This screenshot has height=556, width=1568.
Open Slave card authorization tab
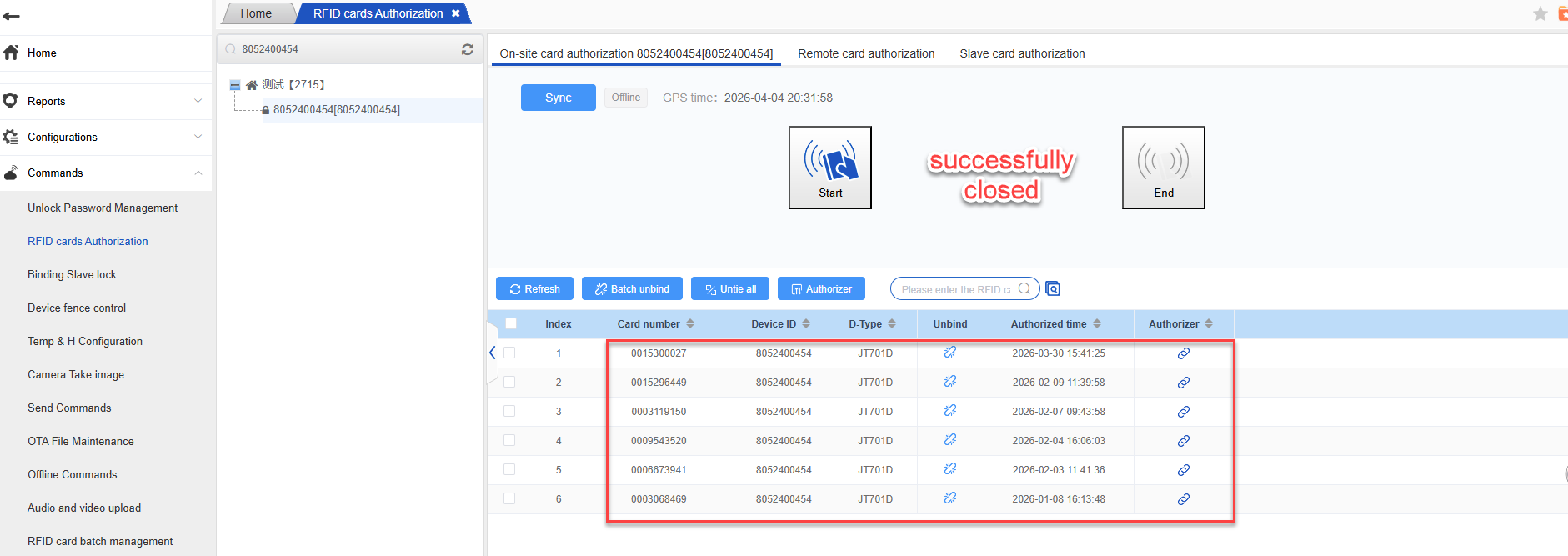click(1022, 53)
